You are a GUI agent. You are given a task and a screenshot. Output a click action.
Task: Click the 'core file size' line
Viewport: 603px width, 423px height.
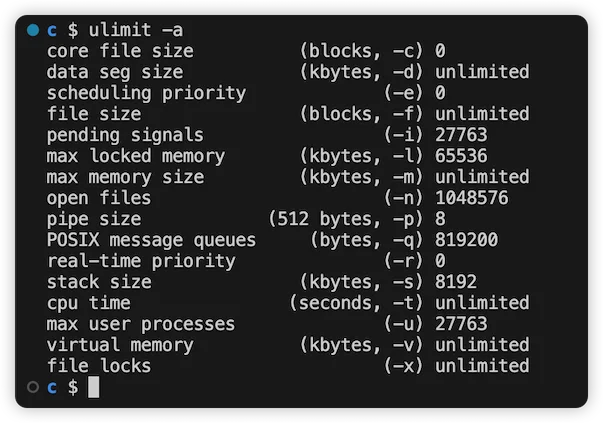point(246,51)
